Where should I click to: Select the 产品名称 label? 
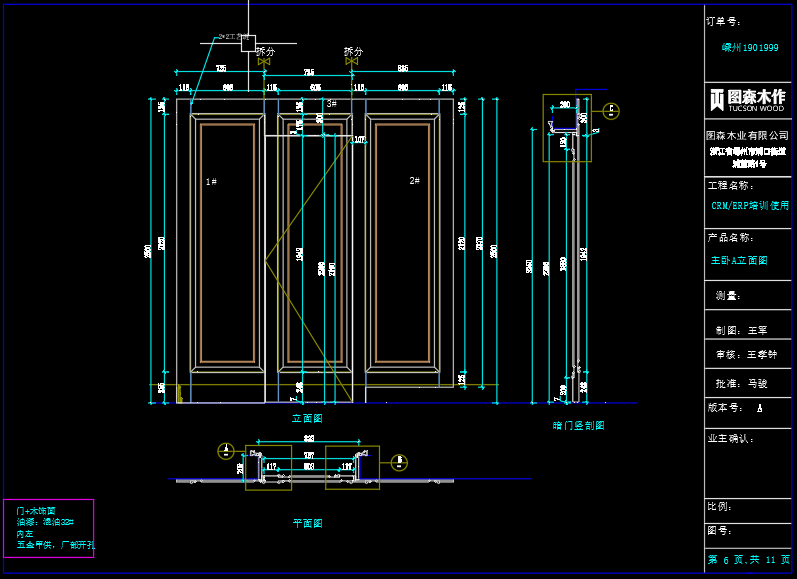(730, 237)
